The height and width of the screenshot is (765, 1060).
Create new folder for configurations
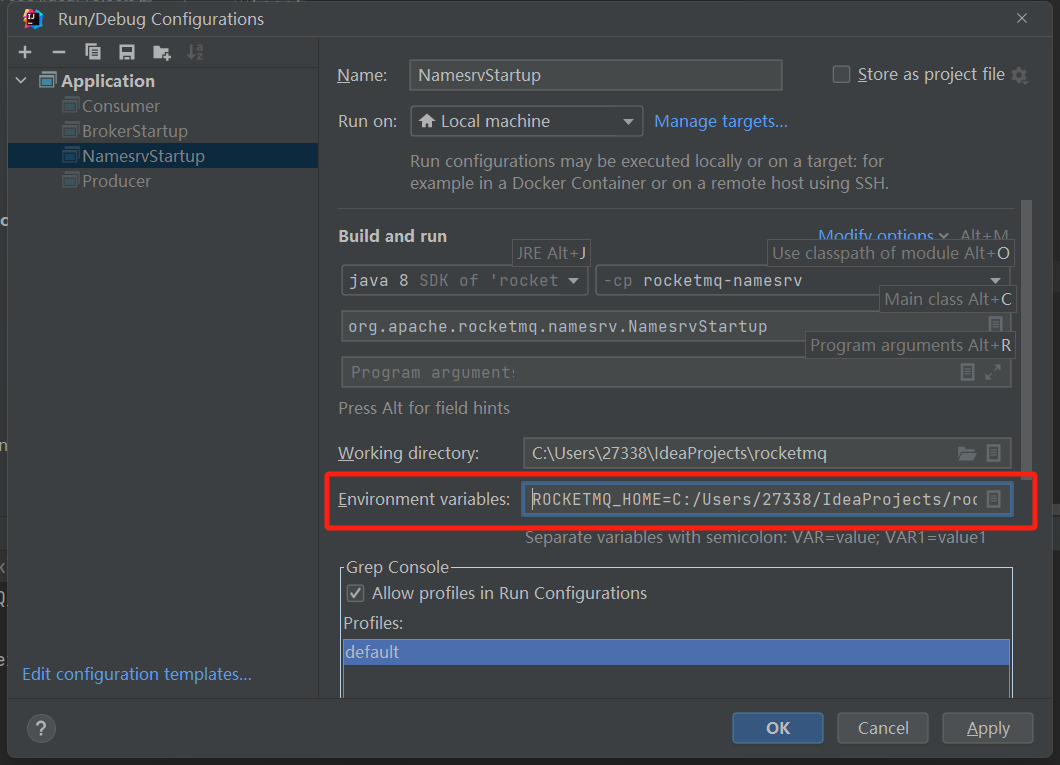[162, 52]
